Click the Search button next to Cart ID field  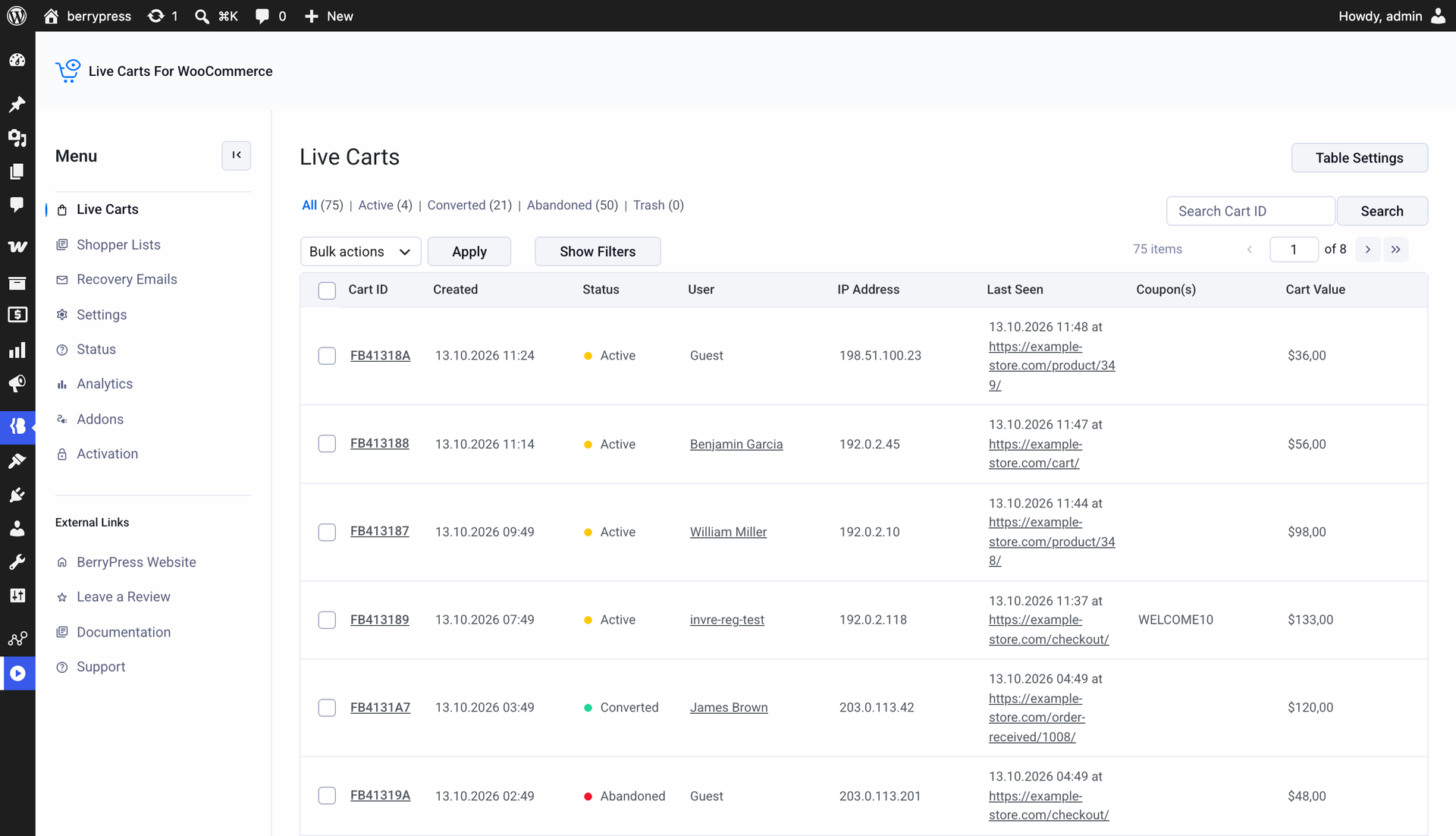coord(1382,211)
